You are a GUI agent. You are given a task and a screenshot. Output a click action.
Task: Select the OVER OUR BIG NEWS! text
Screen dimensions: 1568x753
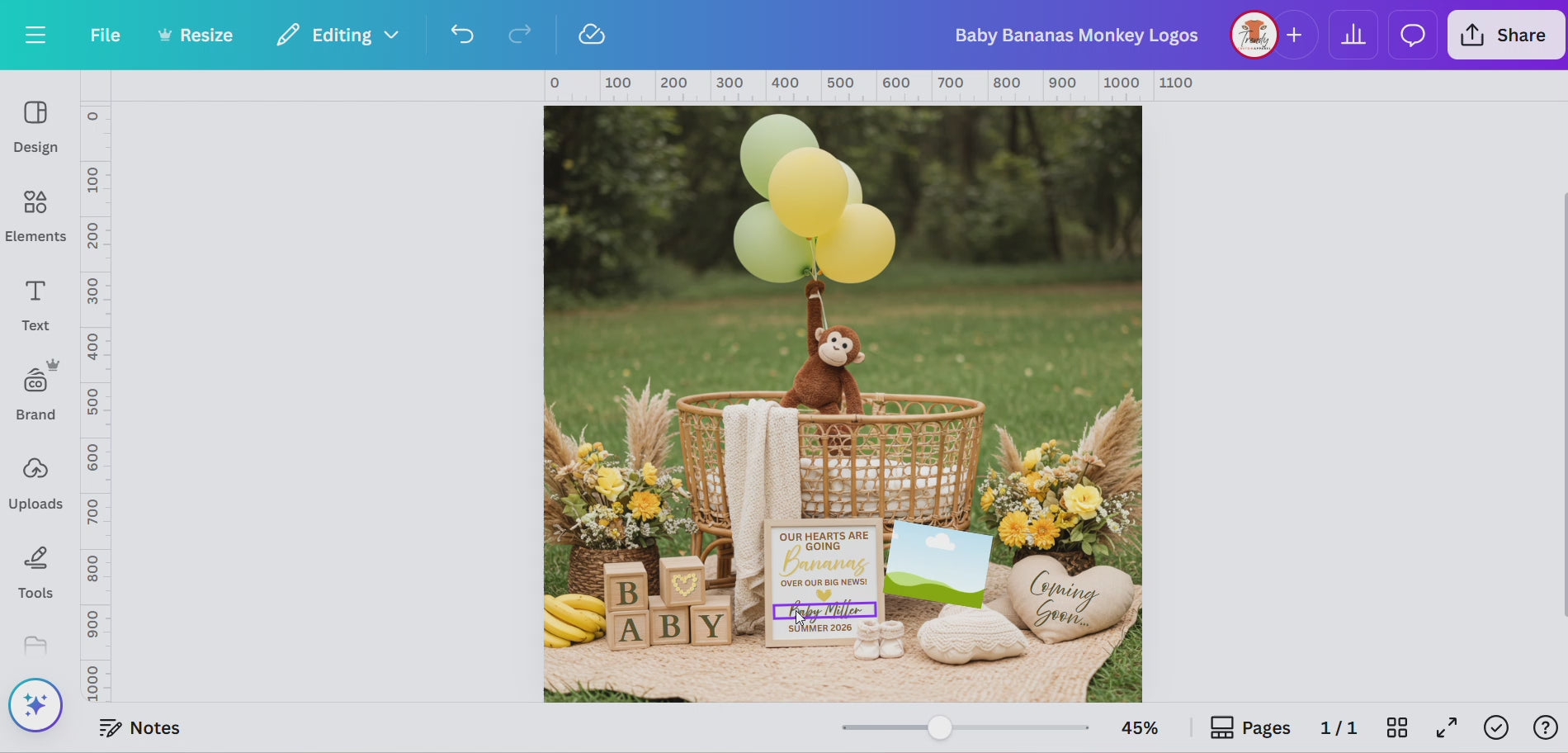click(x=824, y=582)
